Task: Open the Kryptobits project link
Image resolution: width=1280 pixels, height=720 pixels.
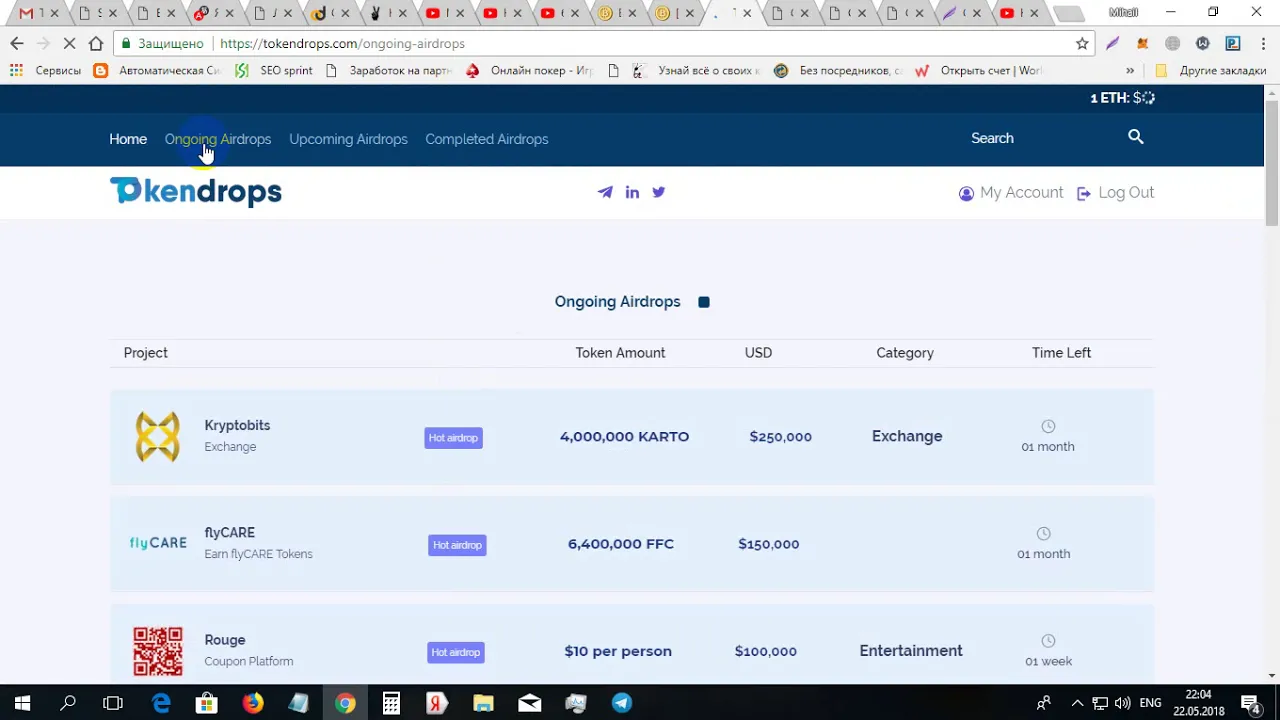Action: coord(237,425)
